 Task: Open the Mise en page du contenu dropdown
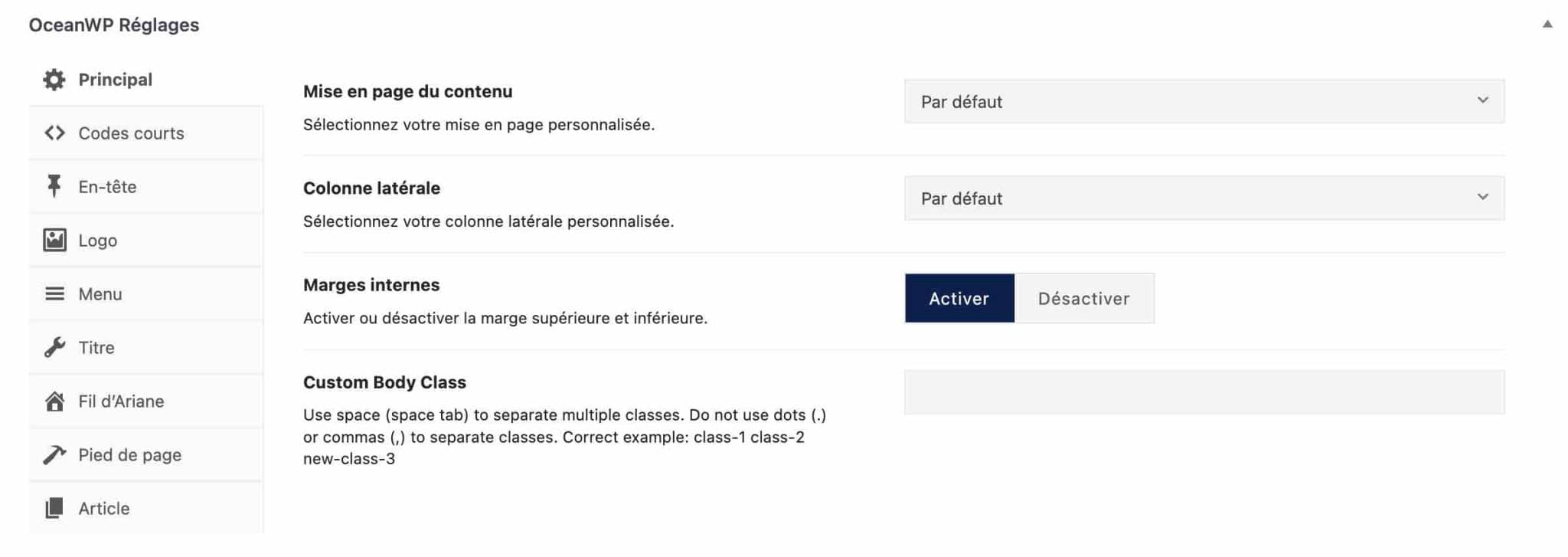point(1204,100)
